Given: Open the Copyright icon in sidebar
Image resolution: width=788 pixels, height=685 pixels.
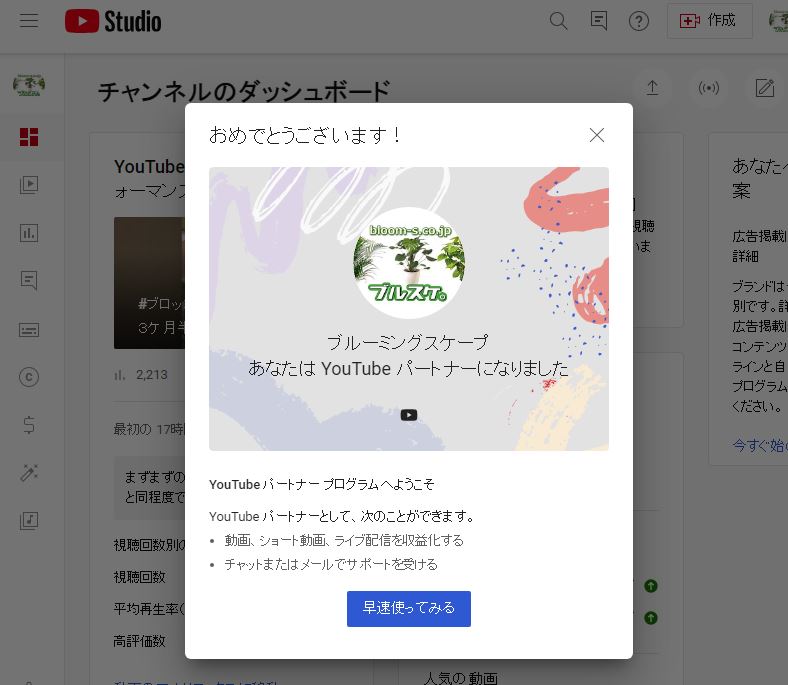Looking at the screenshot, I should pos(29,377).
